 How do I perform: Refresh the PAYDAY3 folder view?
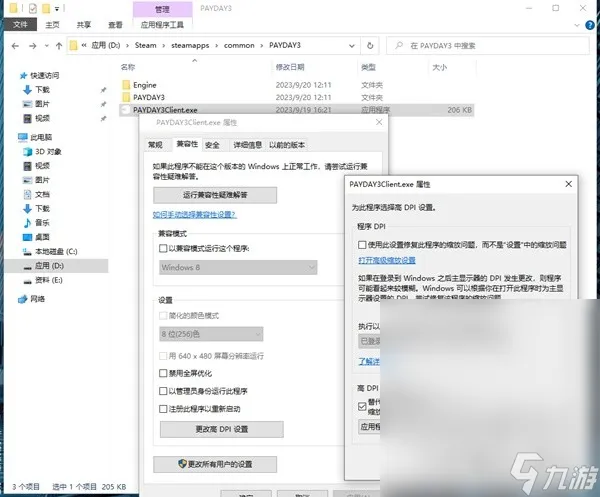[x=370, y=46]
